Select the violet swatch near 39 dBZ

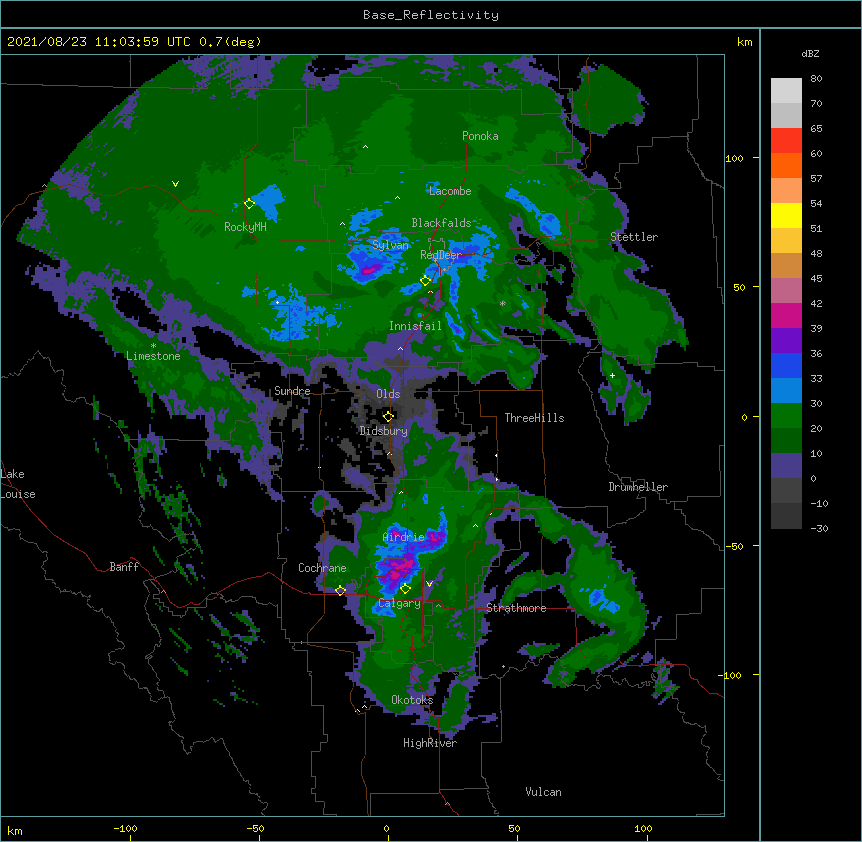(x=786, y=341)
